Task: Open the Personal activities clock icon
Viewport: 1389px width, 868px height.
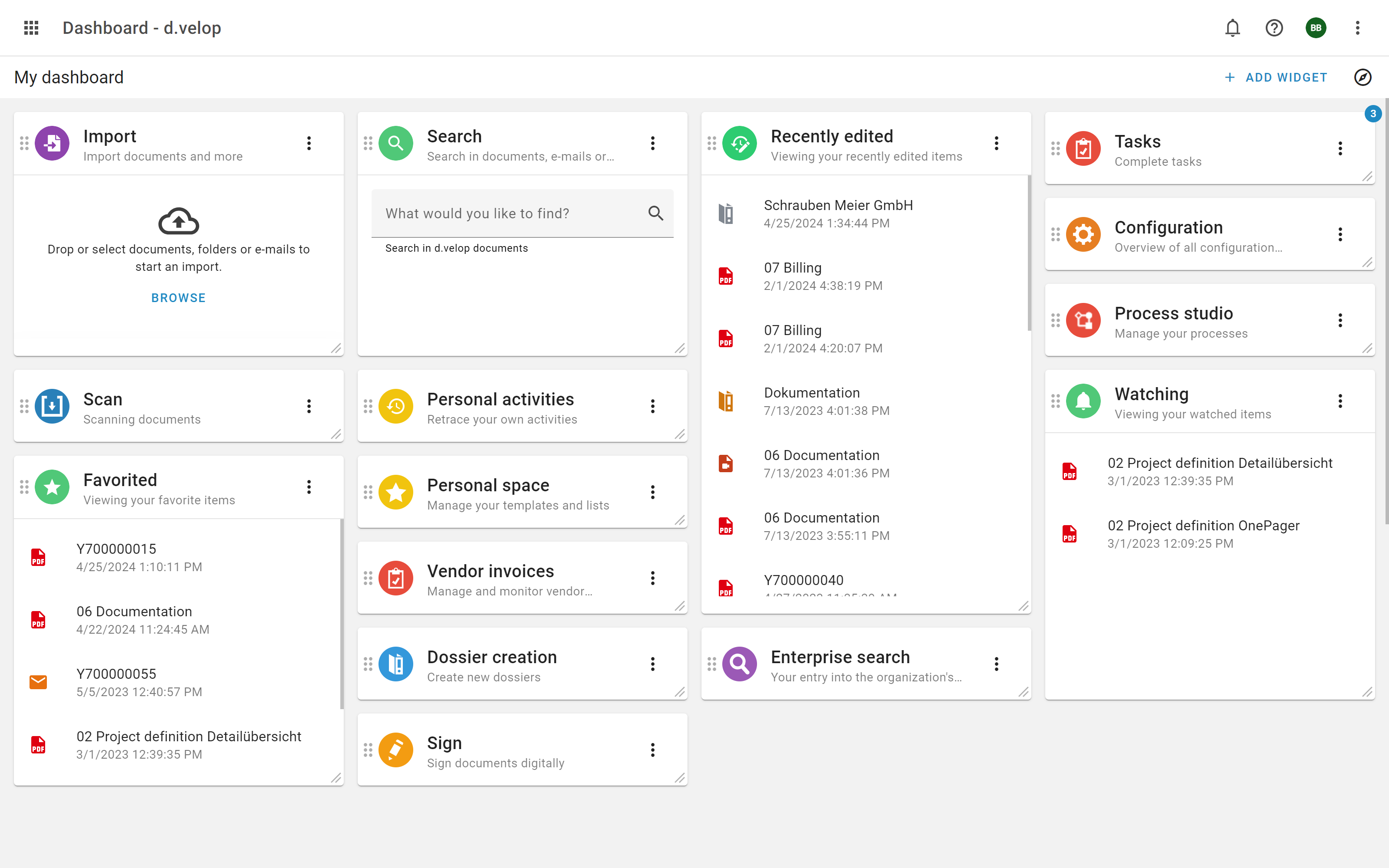Action: click(395, 406)
